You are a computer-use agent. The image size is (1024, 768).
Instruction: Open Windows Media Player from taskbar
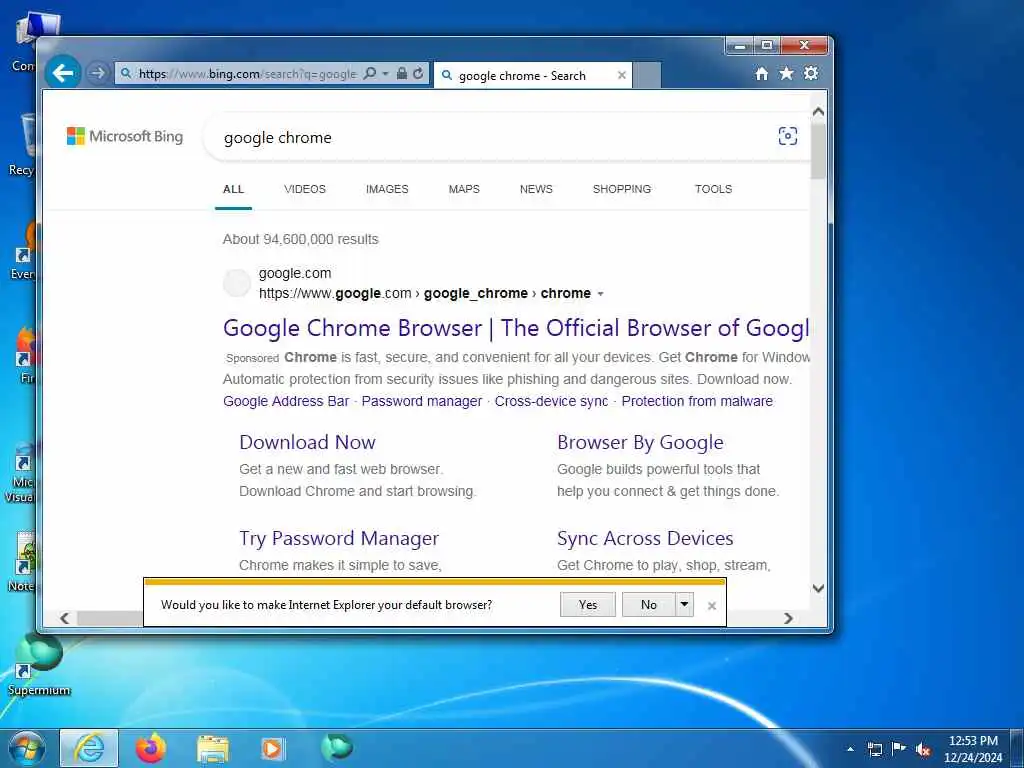(x=272, y=748)
